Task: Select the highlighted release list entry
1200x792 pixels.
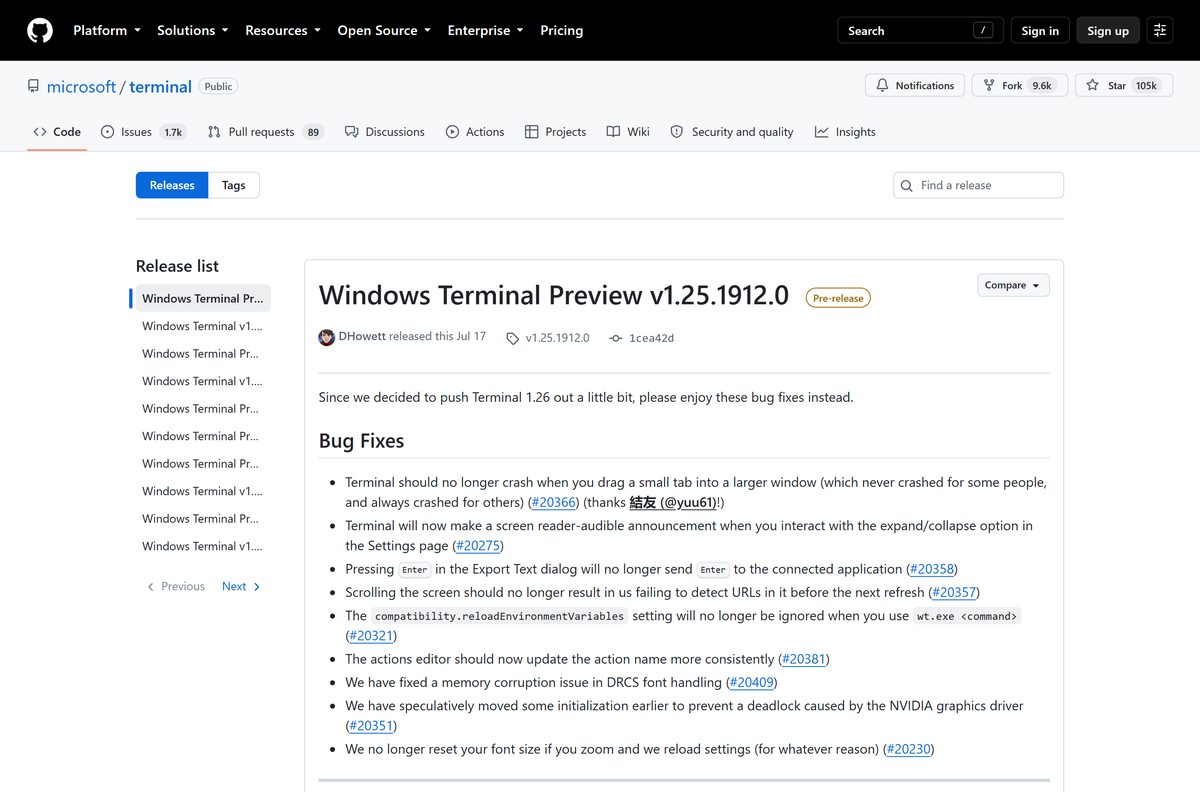Action: pos(201,298)
